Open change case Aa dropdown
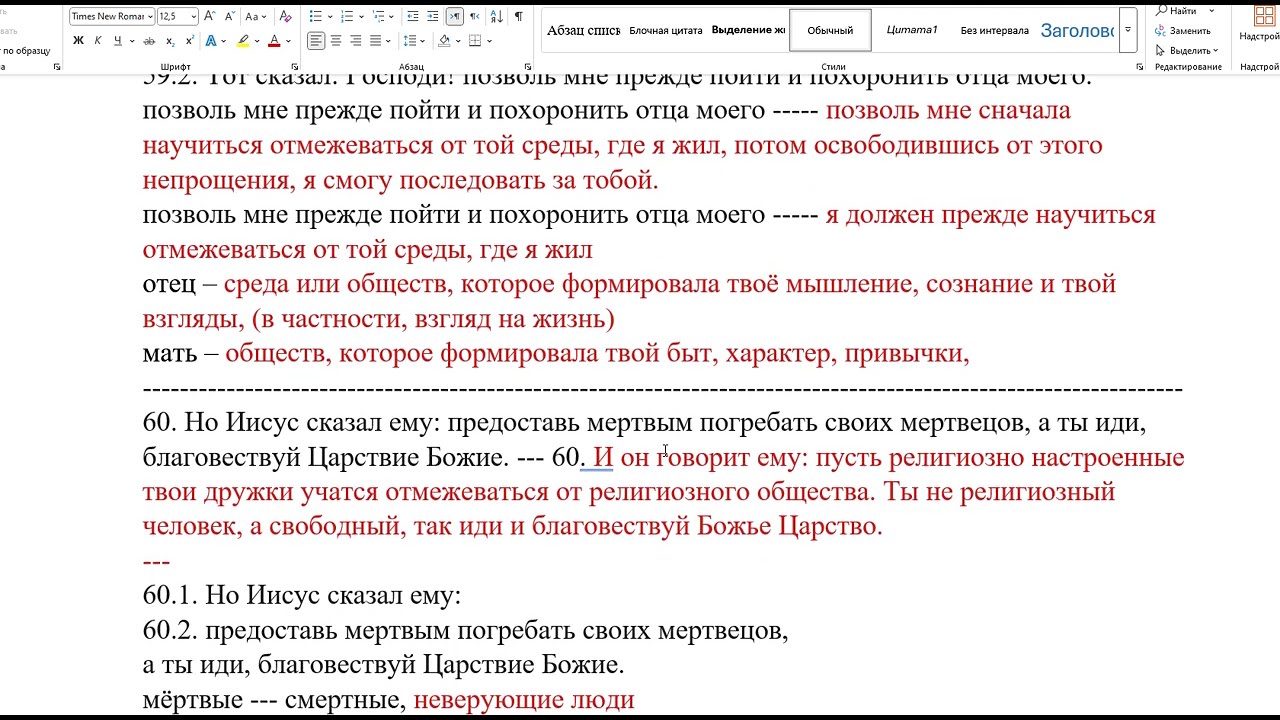Viewport: 1280px width, 720px height. click(x=256, y=17)
